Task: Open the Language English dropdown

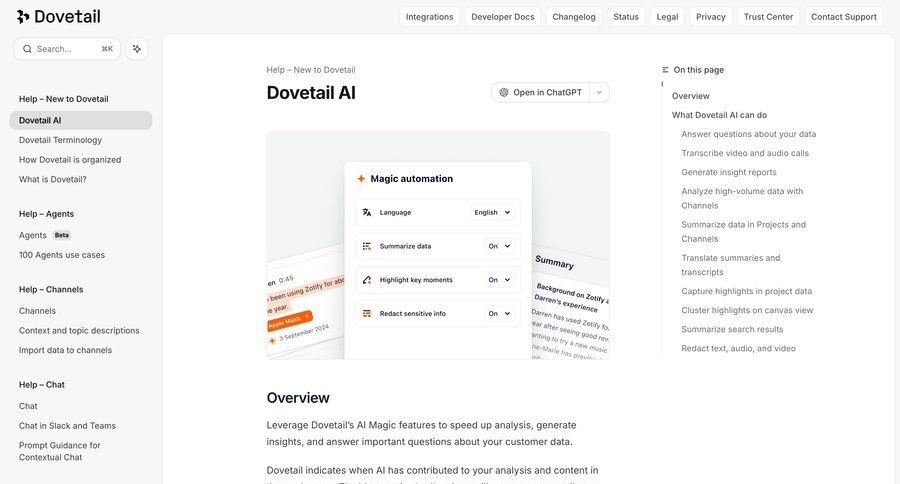Action: [x=493, y=212]
